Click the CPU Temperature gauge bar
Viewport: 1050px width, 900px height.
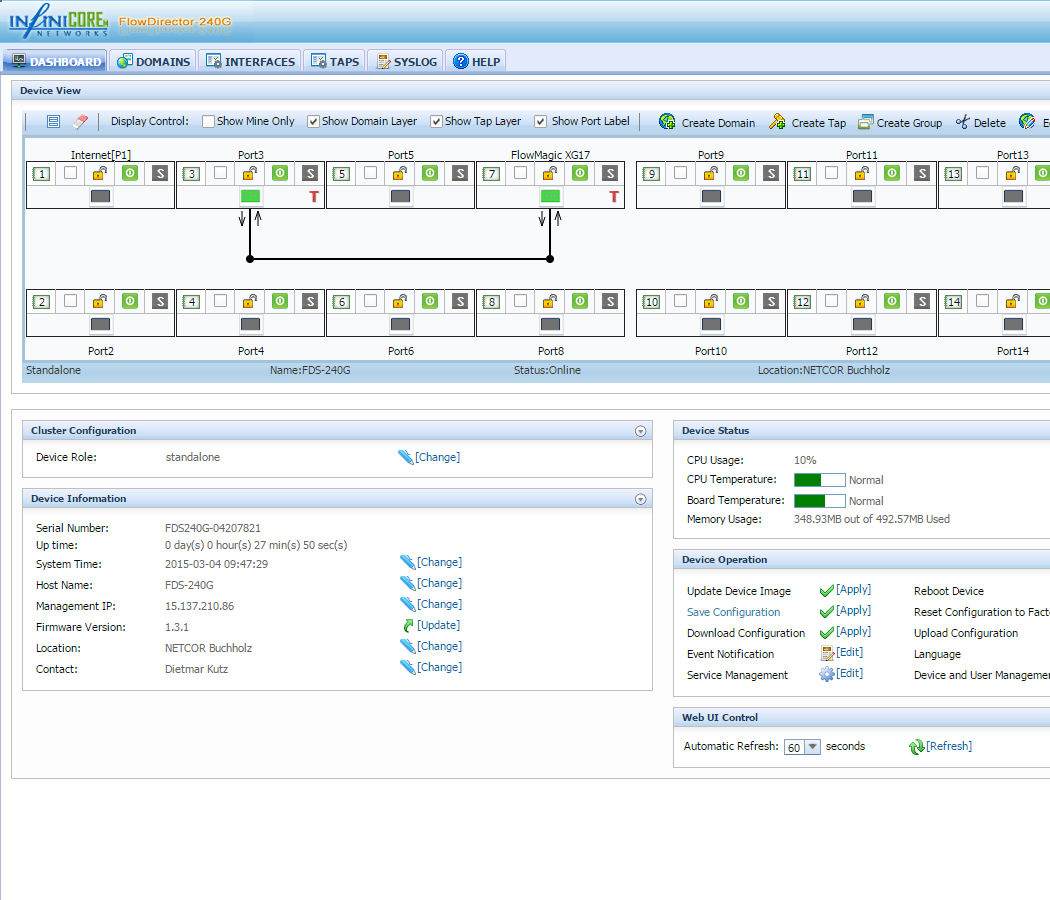(820, 479)
